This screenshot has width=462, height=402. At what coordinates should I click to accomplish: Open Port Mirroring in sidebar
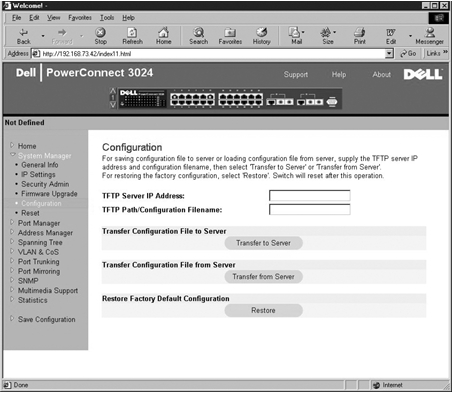pyautogui.click(x=39, y=271)
